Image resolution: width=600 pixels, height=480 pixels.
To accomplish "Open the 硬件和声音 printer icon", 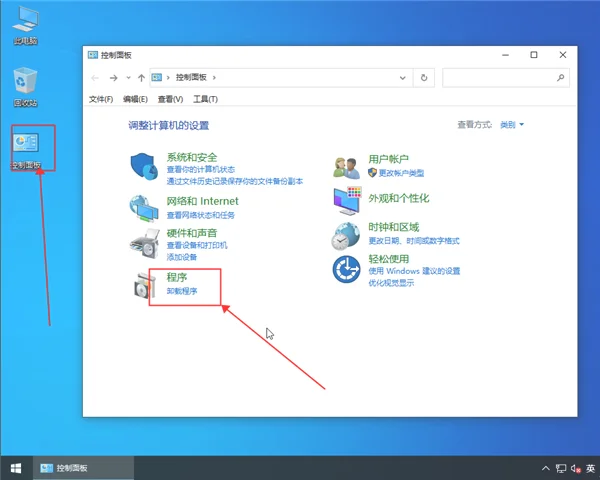I will click(x=145, y=243).
